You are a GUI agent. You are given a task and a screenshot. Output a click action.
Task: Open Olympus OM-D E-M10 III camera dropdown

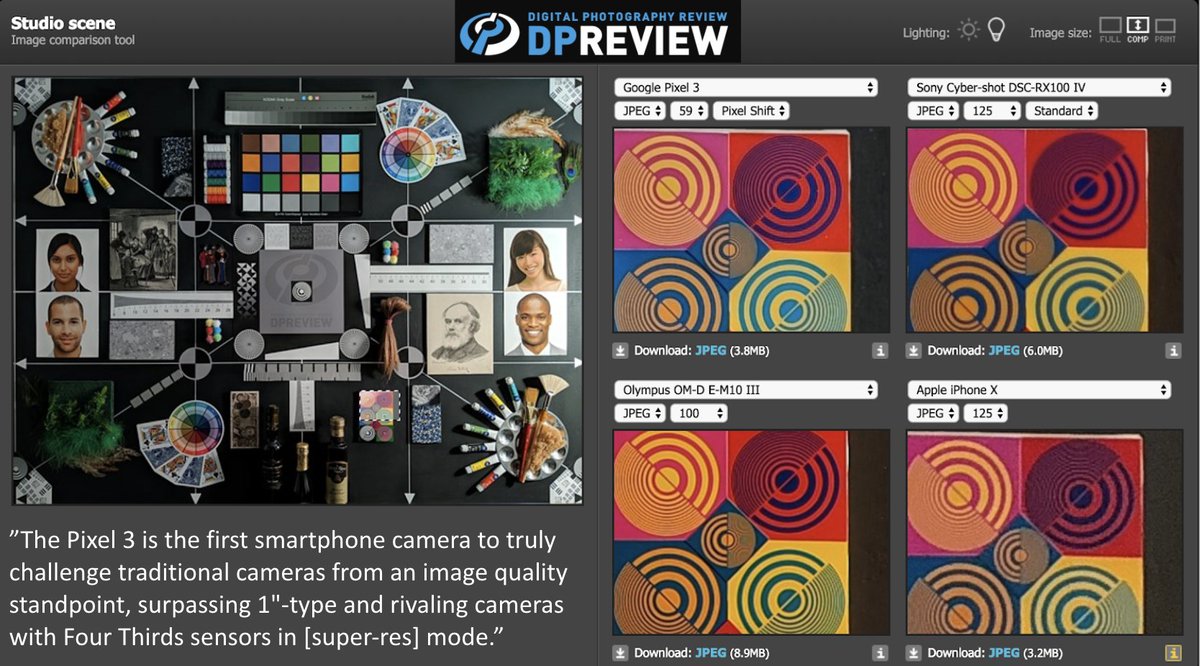[746, 389]
